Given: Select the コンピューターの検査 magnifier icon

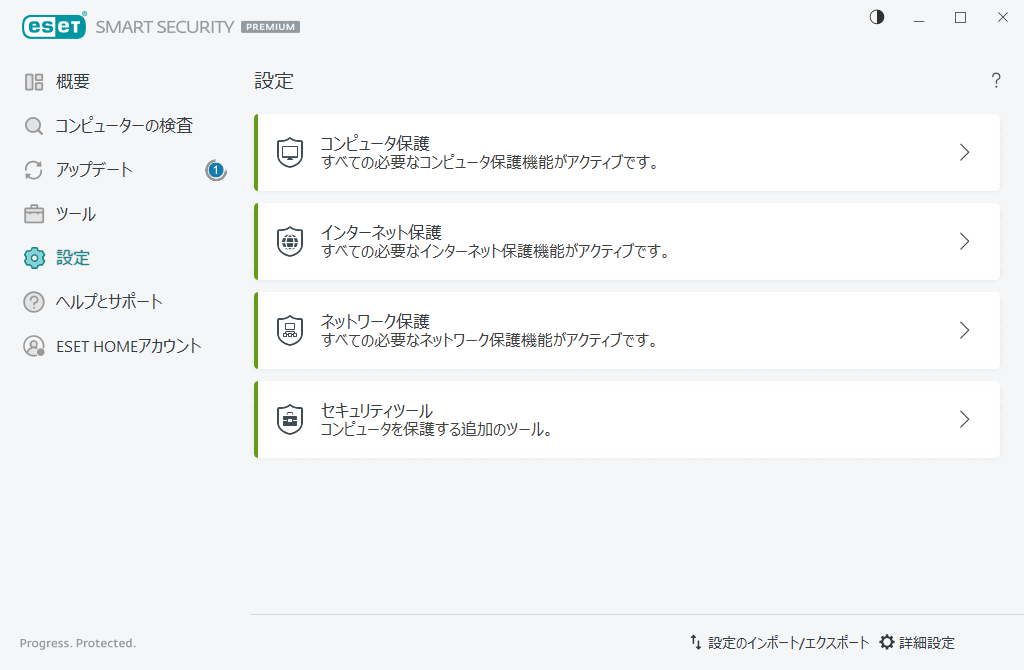Looking at the screenshot, I should [x=33, y=125].
